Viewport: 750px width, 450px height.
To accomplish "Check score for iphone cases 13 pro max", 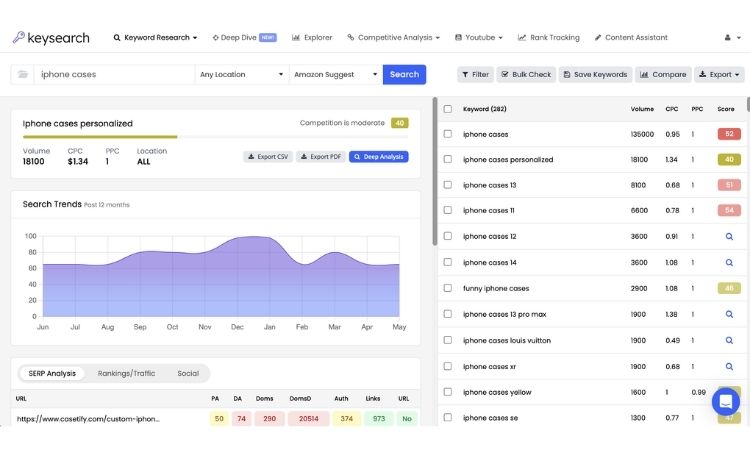I will coord(729,314).
